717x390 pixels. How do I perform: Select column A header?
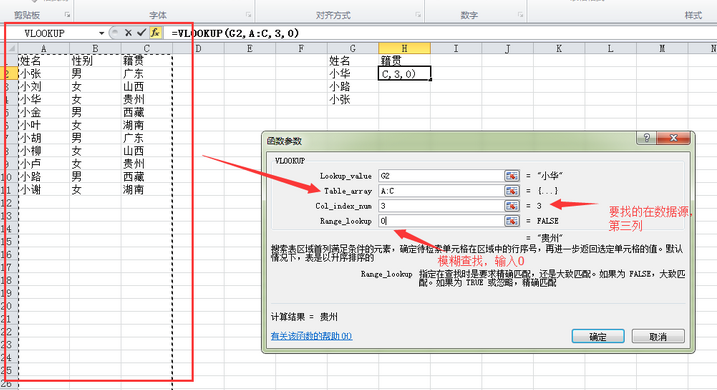coord(44,48)
